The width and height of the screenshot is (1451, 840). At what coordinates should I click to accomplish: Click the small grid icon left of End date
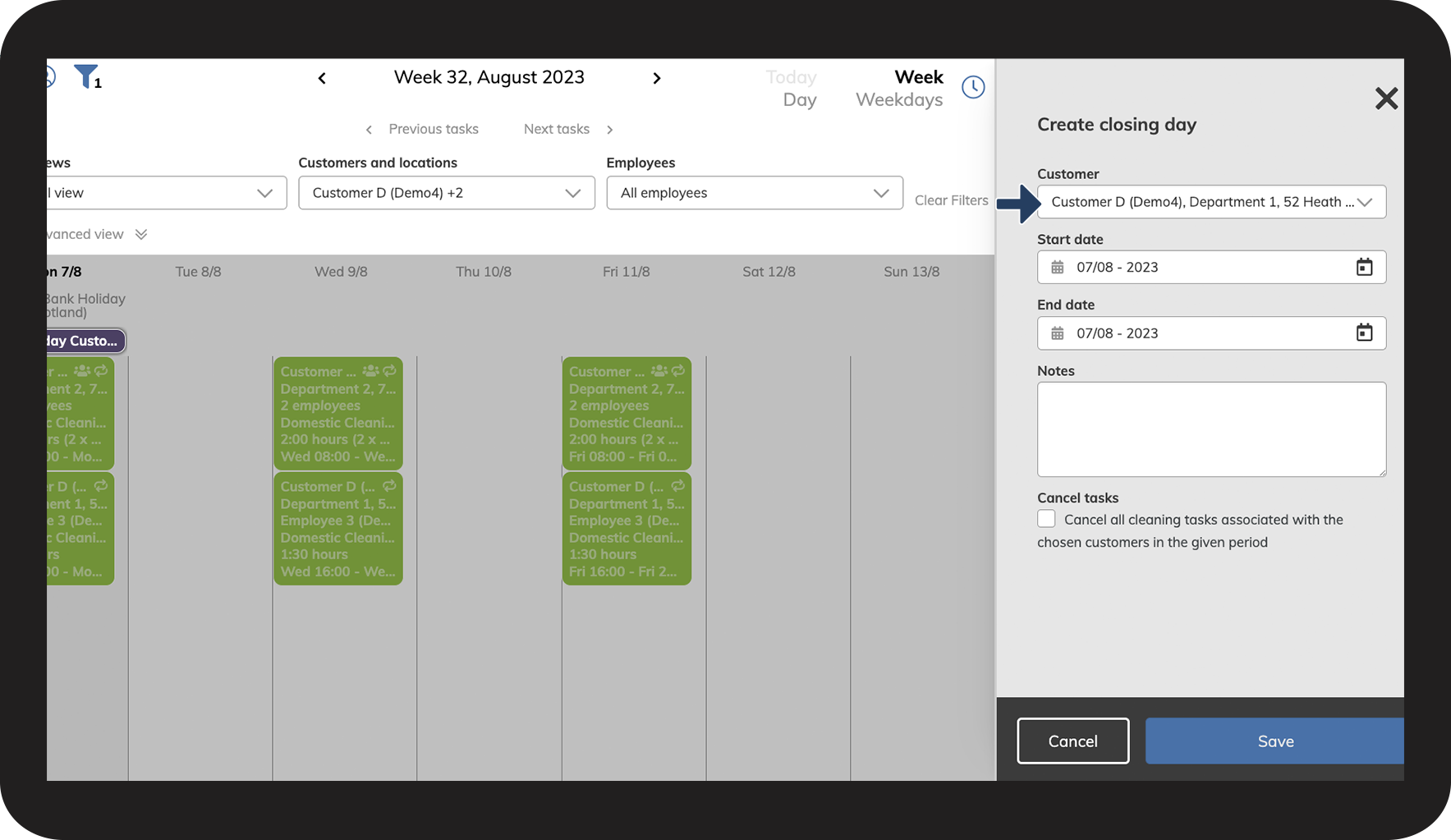tap(1058, 333)
